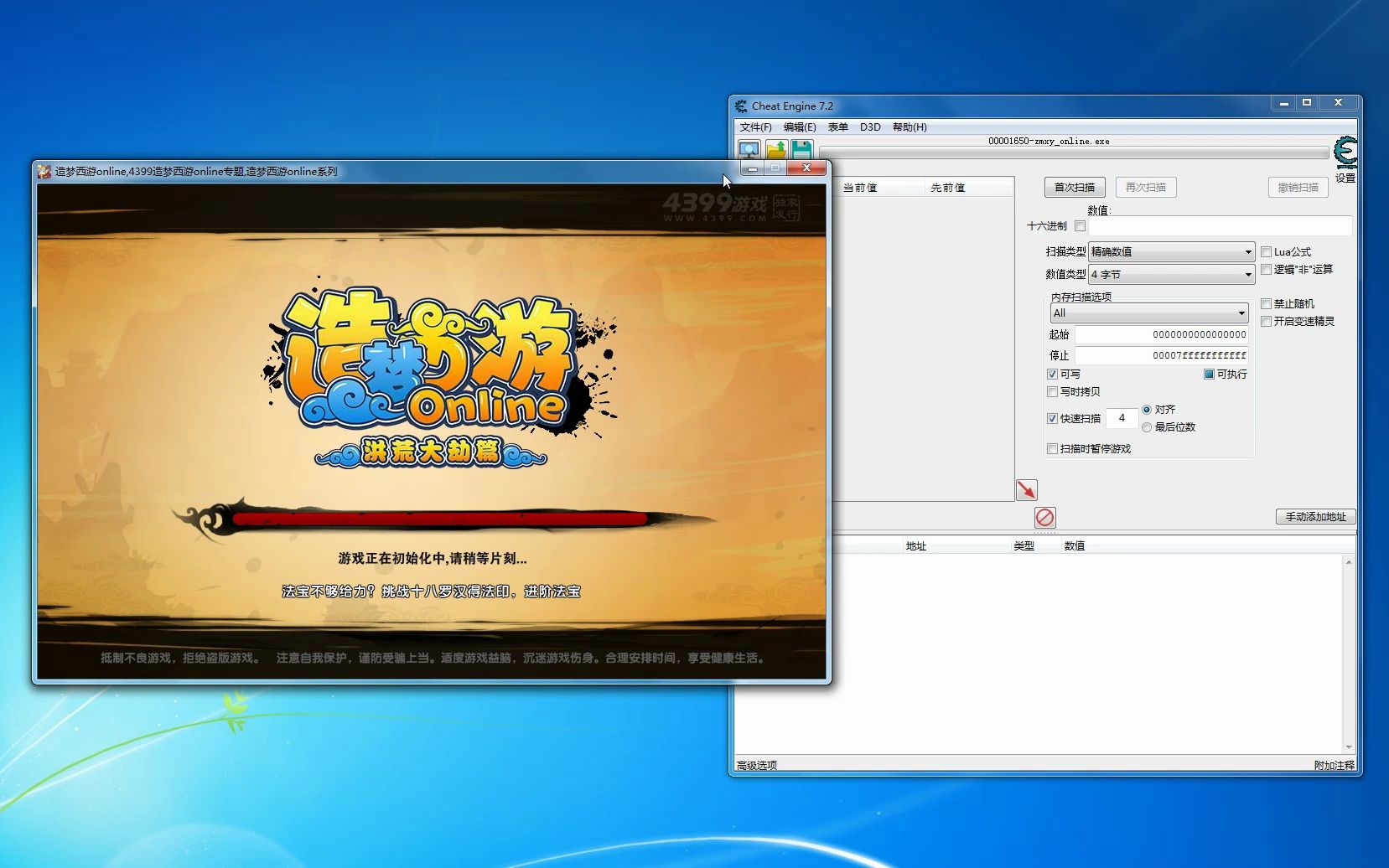Click the red circle clear list icon
This screenshot has height=868, width=1389.
tap(1044, 517)
